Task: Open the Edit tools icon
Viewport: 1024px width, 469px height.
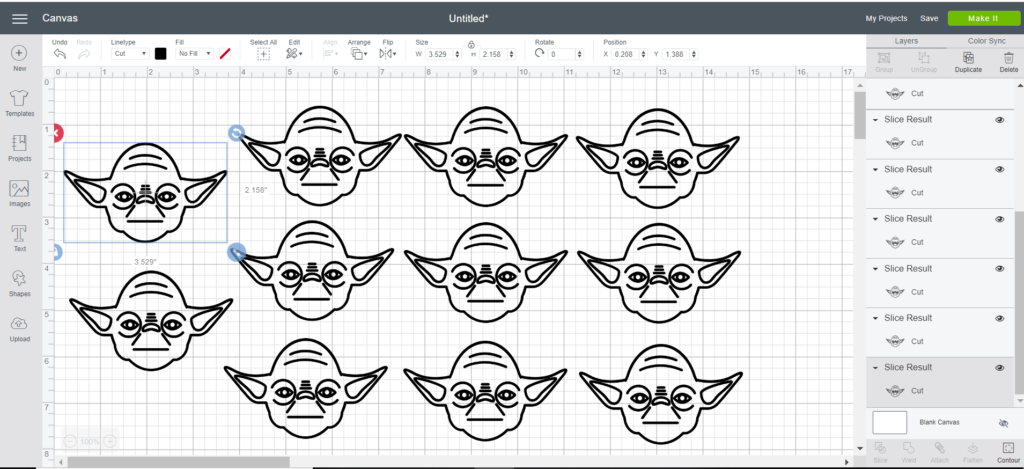Action: [x=294, y=54]
